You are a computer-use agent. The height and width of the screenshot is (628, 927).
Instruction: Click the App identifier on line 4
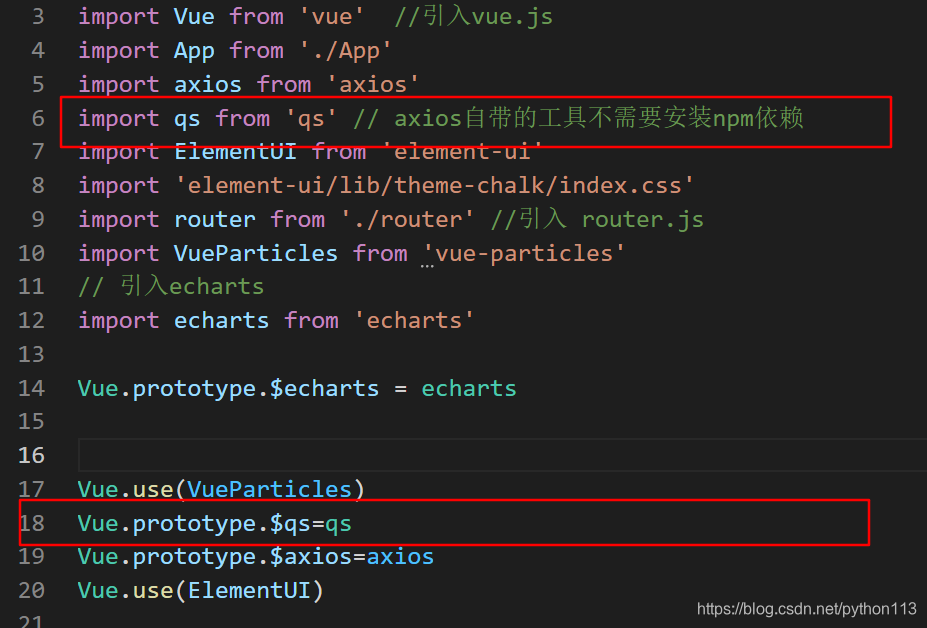pyautogui.click(x=194, y=51)
